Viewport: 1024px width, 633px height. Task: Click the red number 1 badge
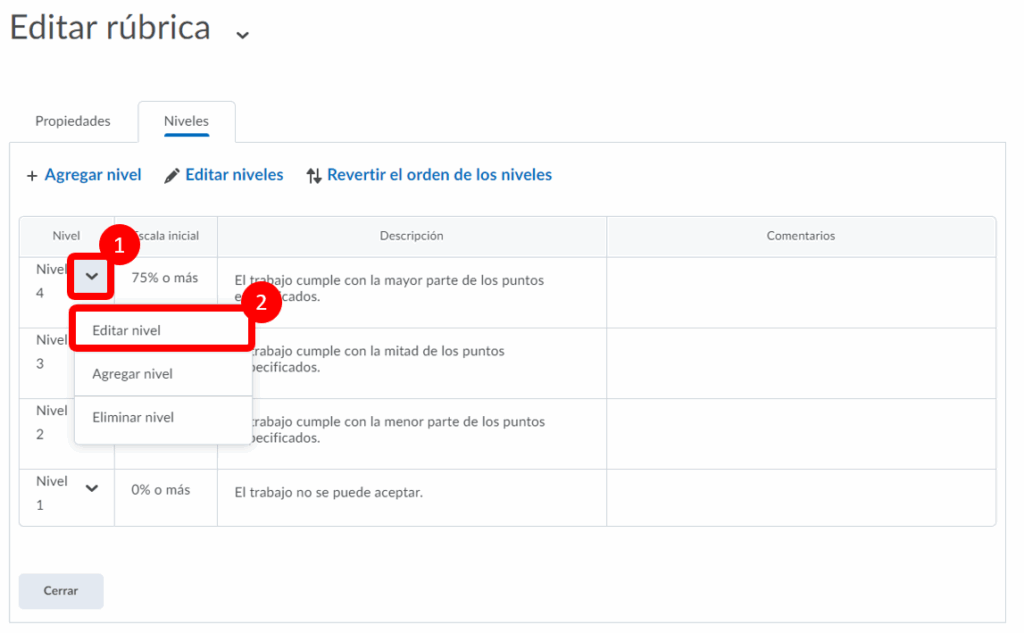point(118,245)
